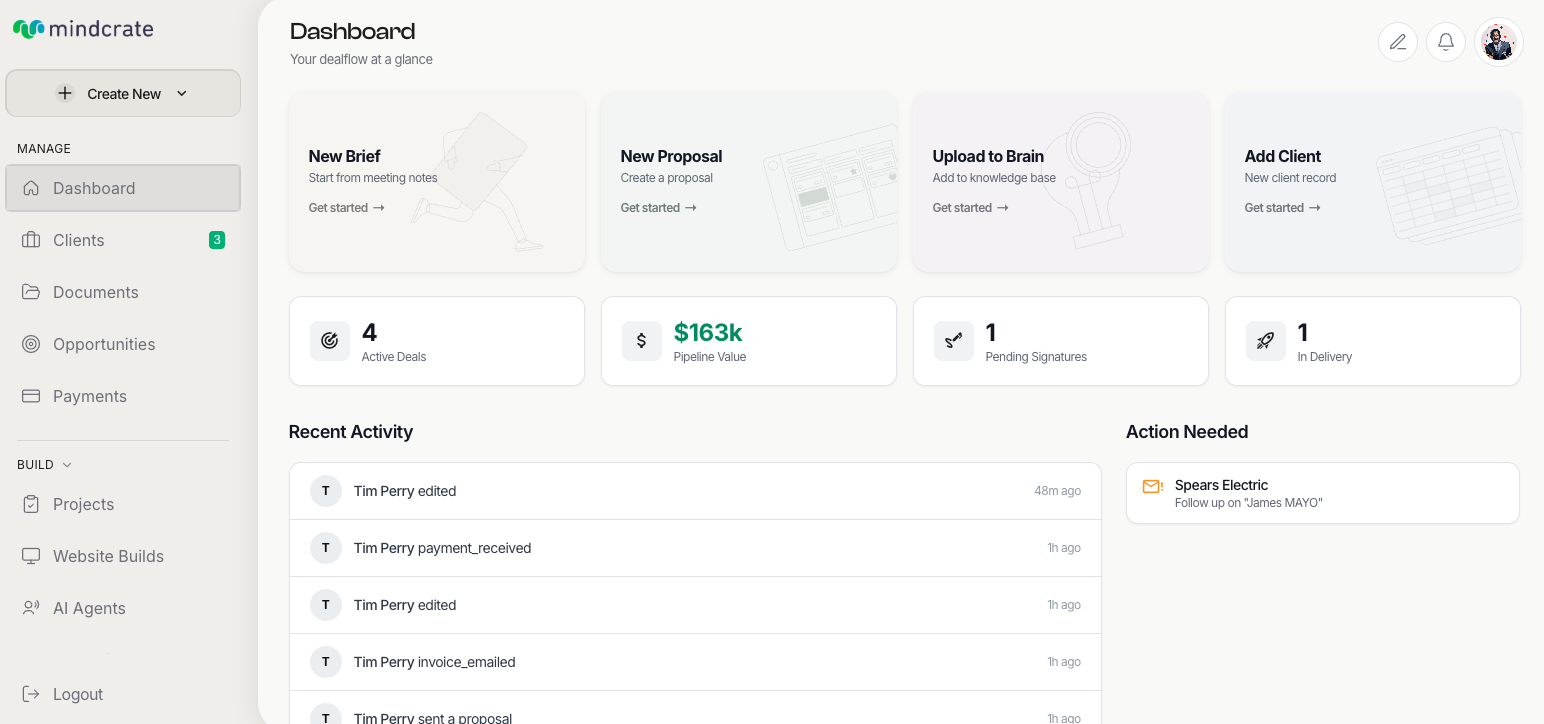Image resolution: width=1544 pixels, height=724 pixels.
Task: Click the Dashboard home icon
Action: [31, 188]
